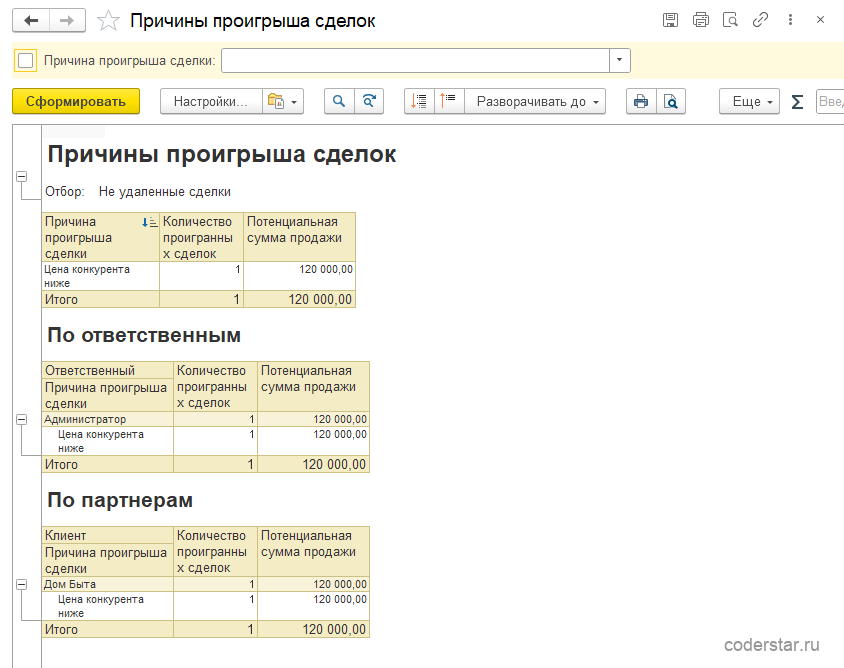Select the Клиент column header
The width and height of the screenshot is (844, 668).
[108, 536]
